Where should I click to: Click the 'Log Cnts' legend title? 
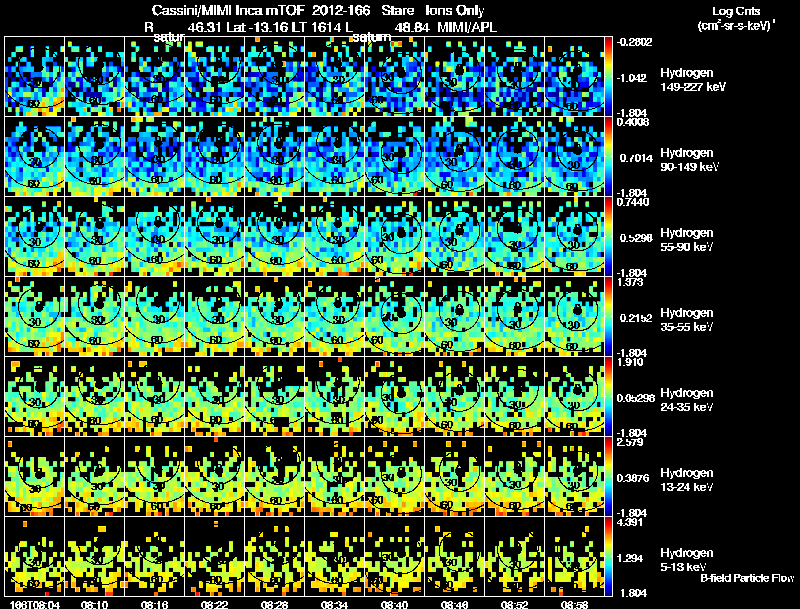coord(736,11)
